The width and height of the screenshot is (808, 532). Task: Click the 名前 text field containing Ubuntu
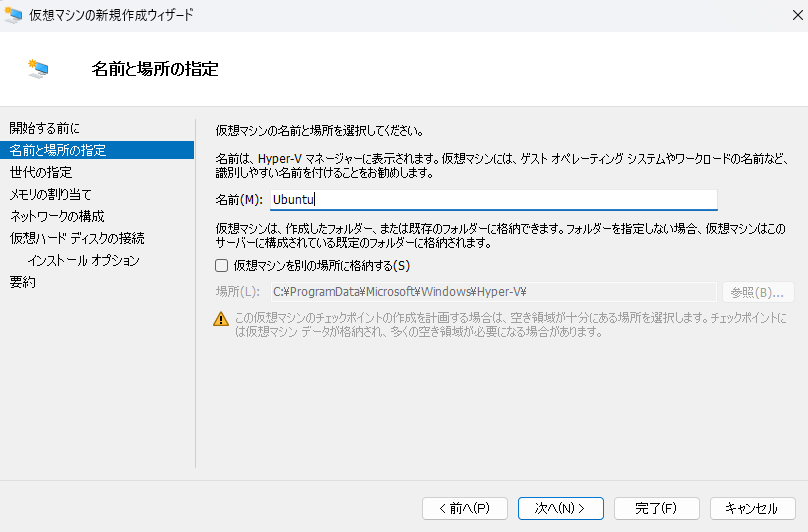coord(493,199)
